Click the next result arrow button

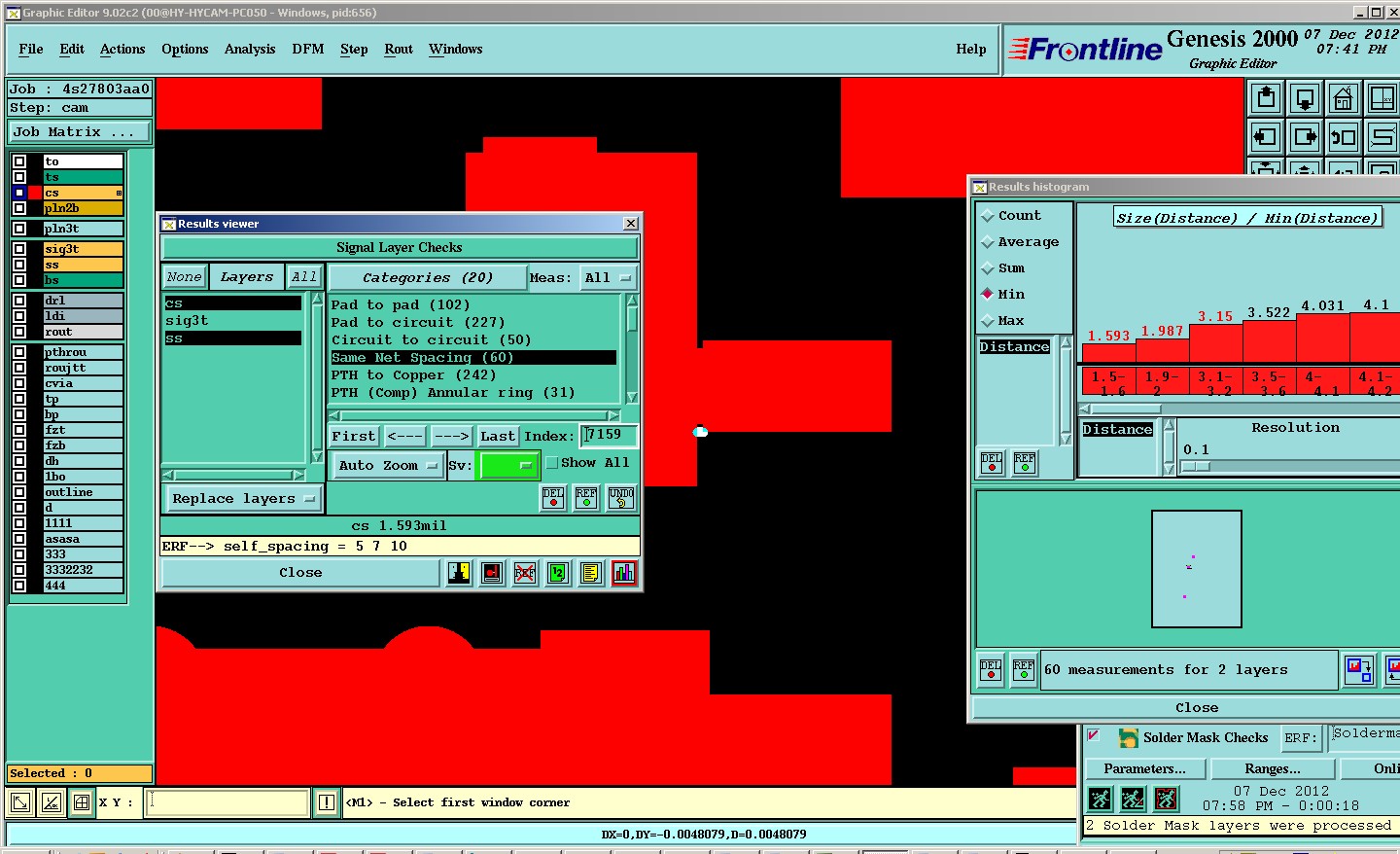451,437
